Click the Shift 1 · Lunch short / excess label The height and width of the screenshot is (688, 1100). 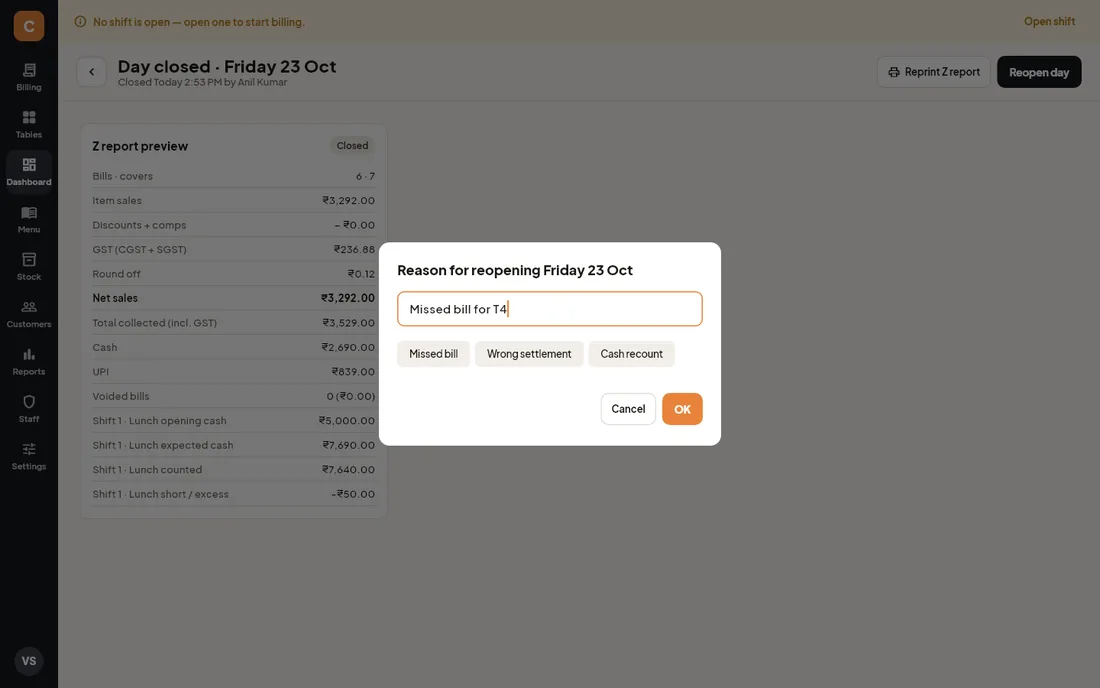click(161, 494)
